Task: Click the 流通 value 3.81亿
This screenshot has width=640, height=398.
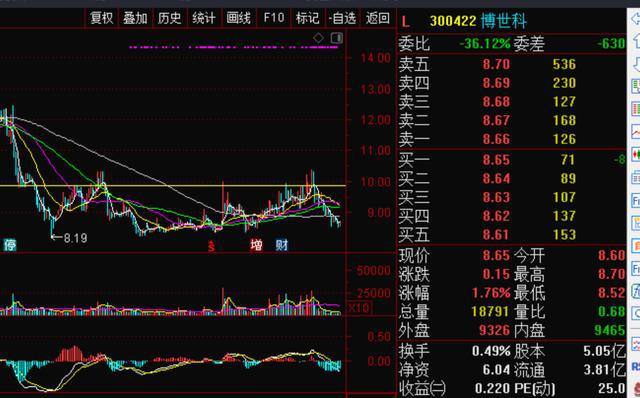Action: [604, 370]
